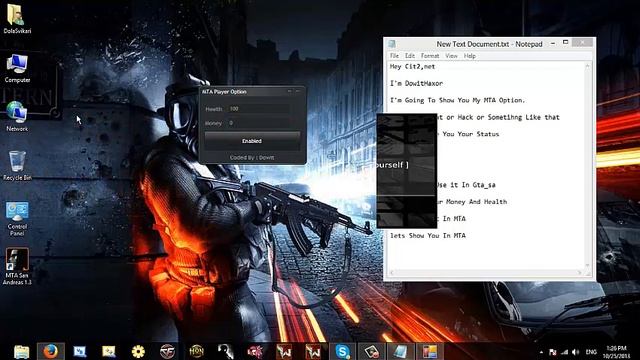Screen dimensions: 640x360
Task: Click the yellow gear-flower taskbar icon
Action: (138, 351)
